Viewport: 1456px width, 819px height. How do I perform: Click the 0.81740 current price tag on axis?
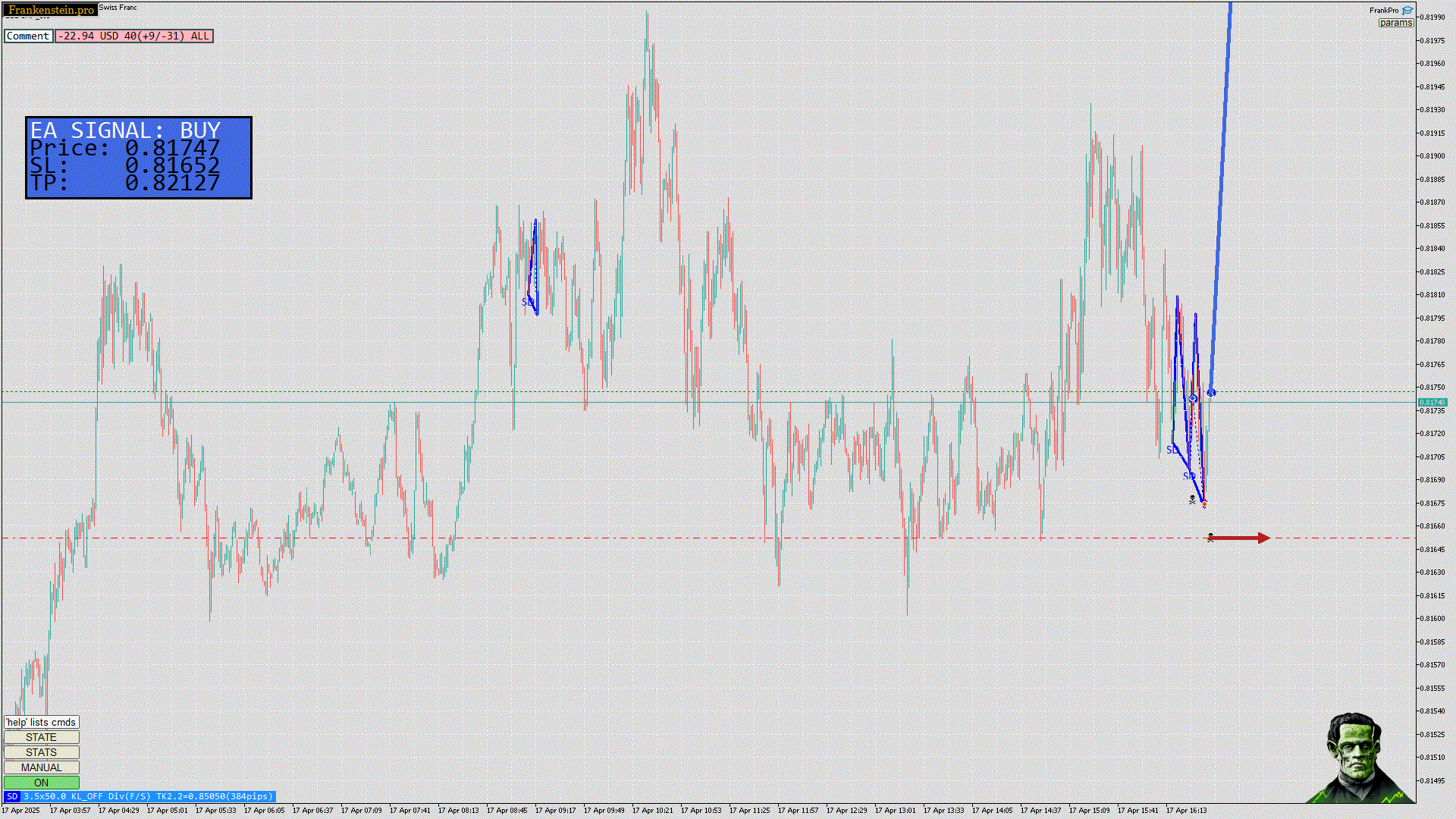(1432, 403)
